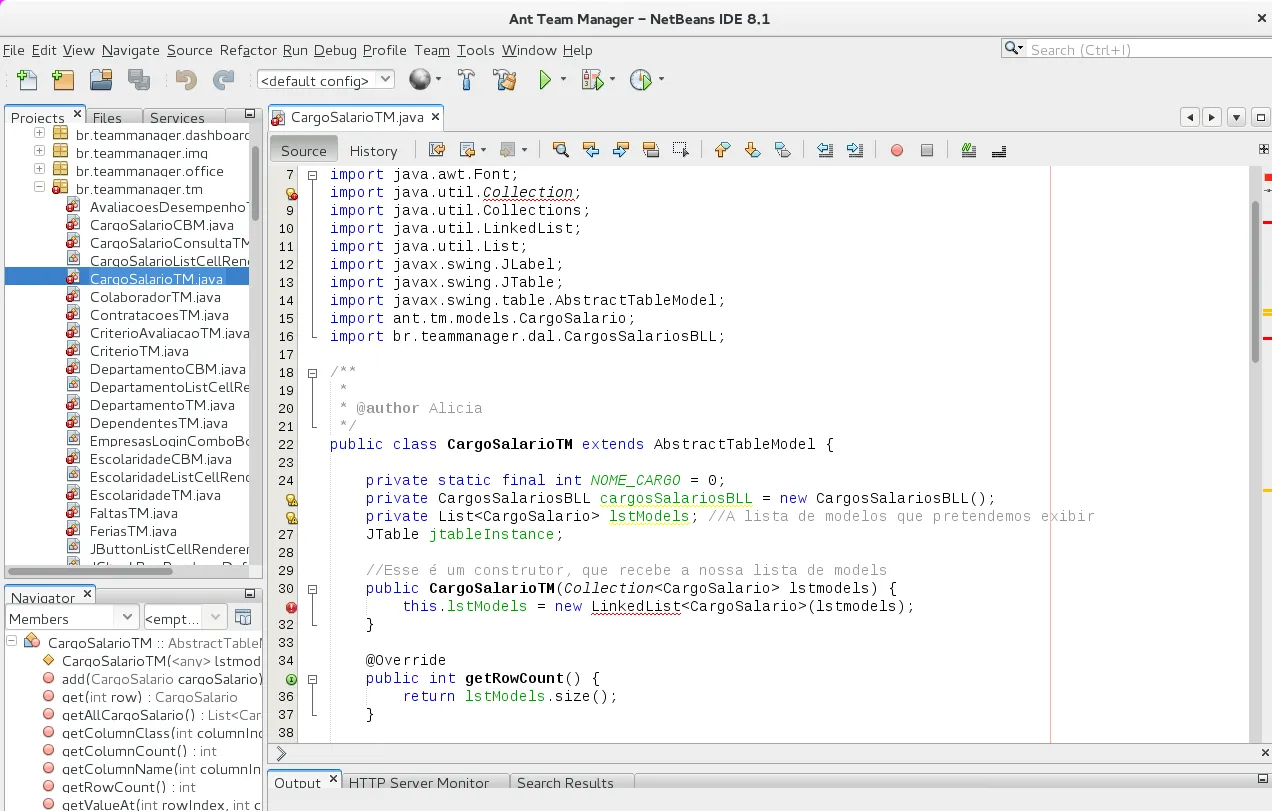Open the Search Results tab button

point(565,783)
